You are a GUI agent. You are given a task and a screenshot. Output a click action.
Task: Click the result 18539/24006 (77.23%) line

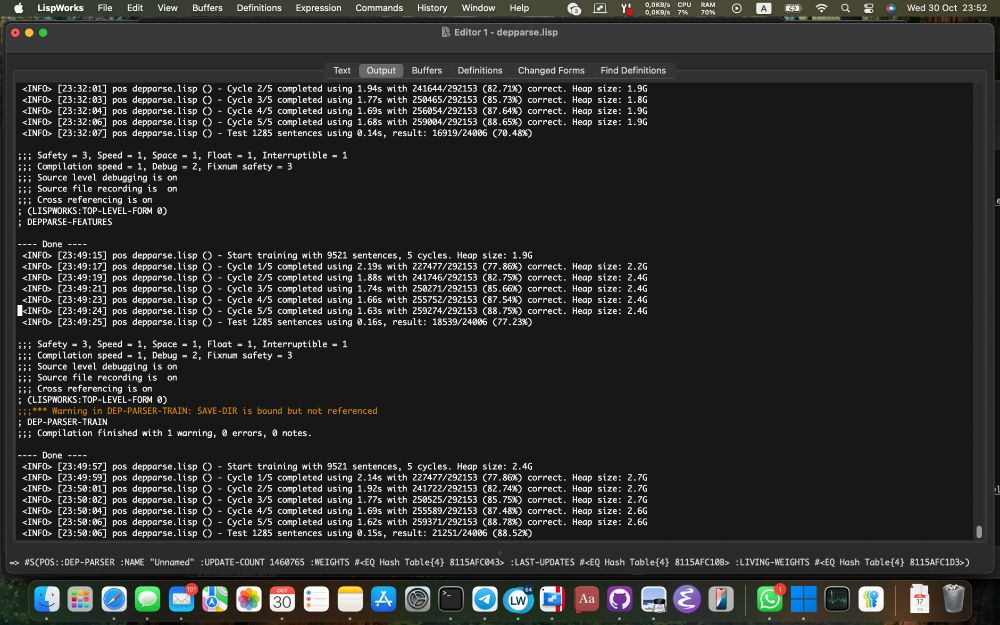click(x=277, y=322)
